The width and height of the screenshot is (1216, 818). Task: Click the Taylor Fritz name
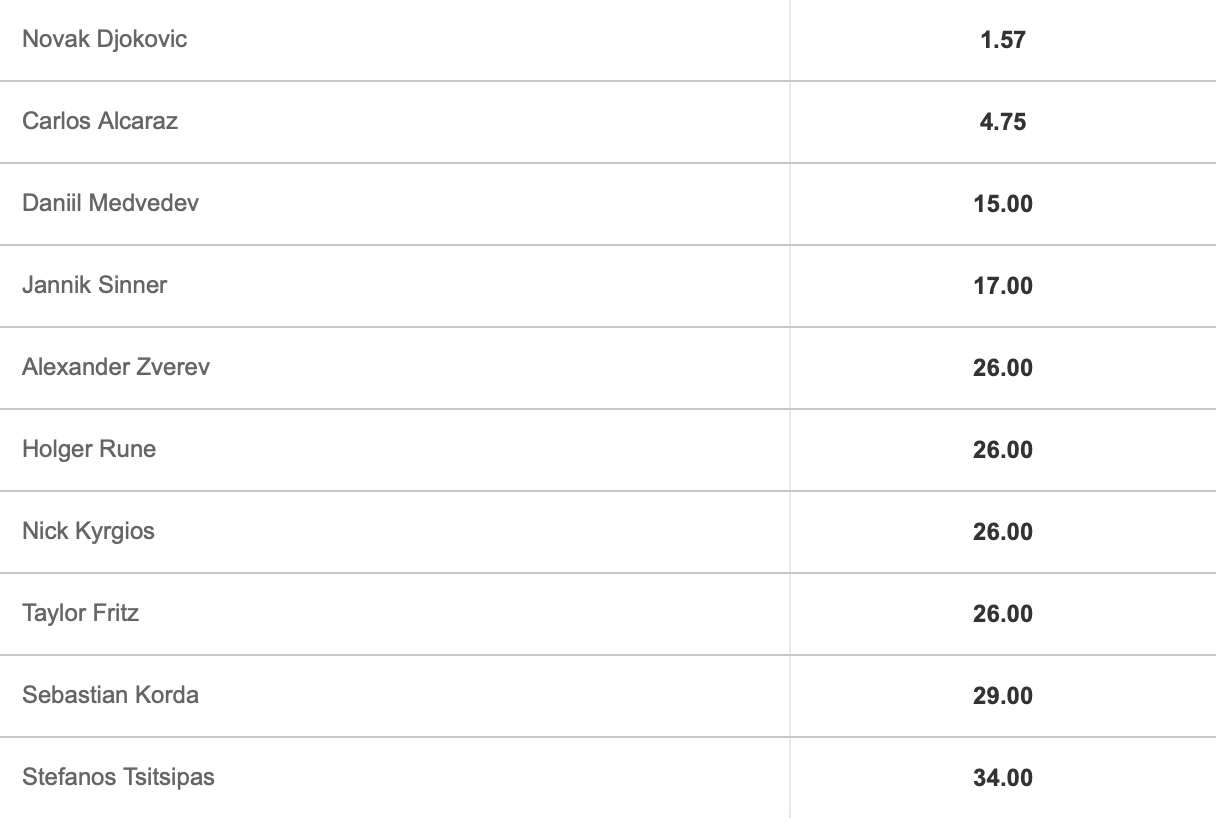[80, 614]
